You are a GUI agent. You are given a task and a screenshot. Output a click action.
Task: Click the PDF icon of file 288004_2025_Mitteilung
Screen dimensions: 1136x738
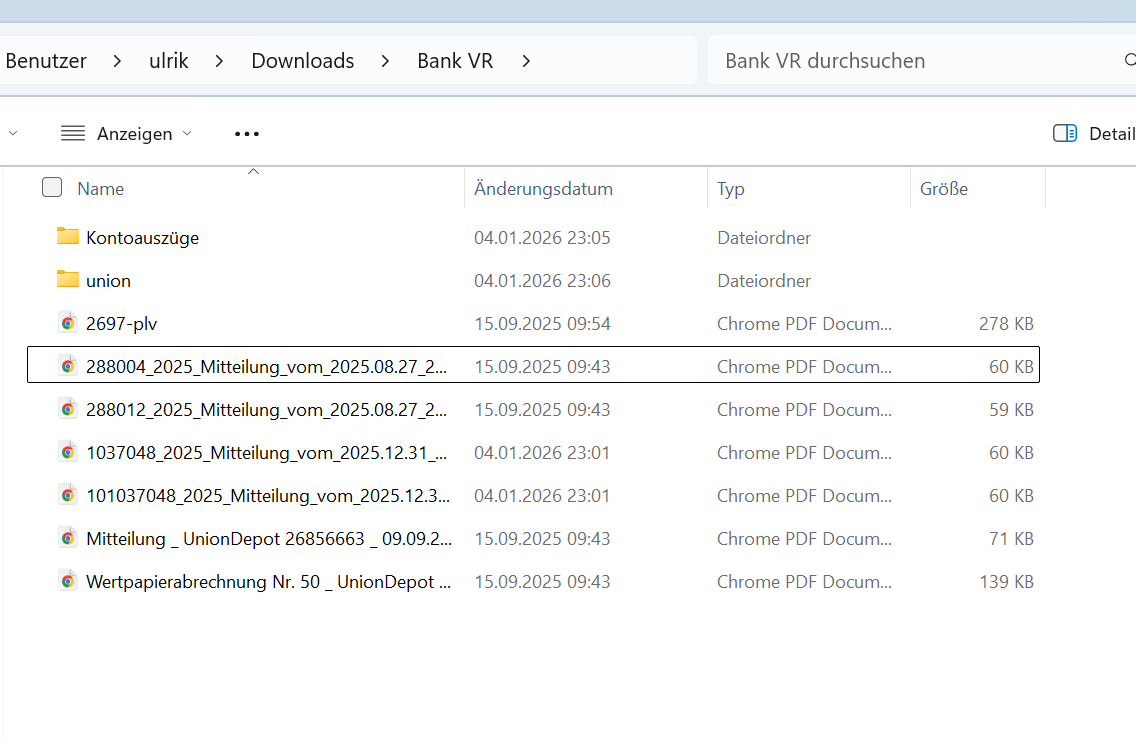[67, 366]
